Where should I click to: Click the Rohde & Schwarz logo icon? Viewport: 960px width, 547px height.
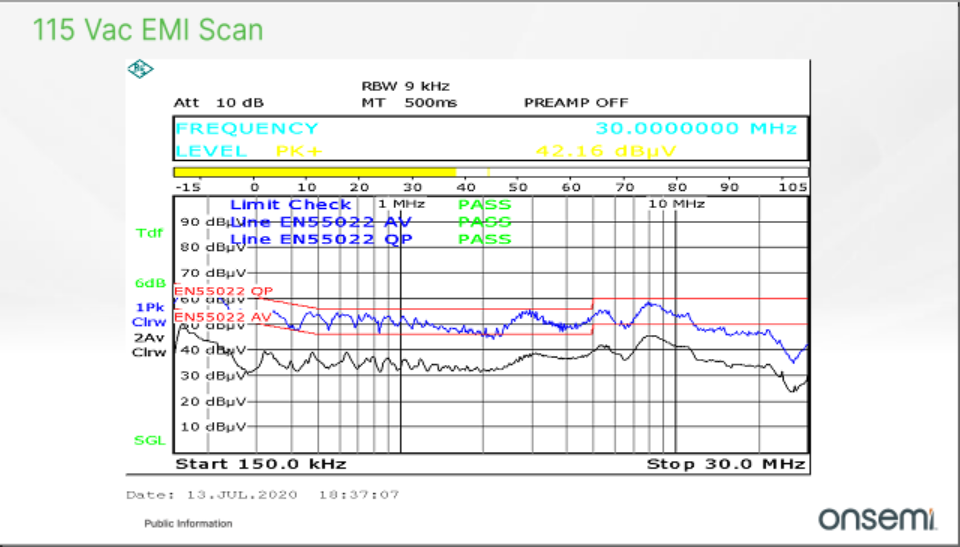pos(139,69)
